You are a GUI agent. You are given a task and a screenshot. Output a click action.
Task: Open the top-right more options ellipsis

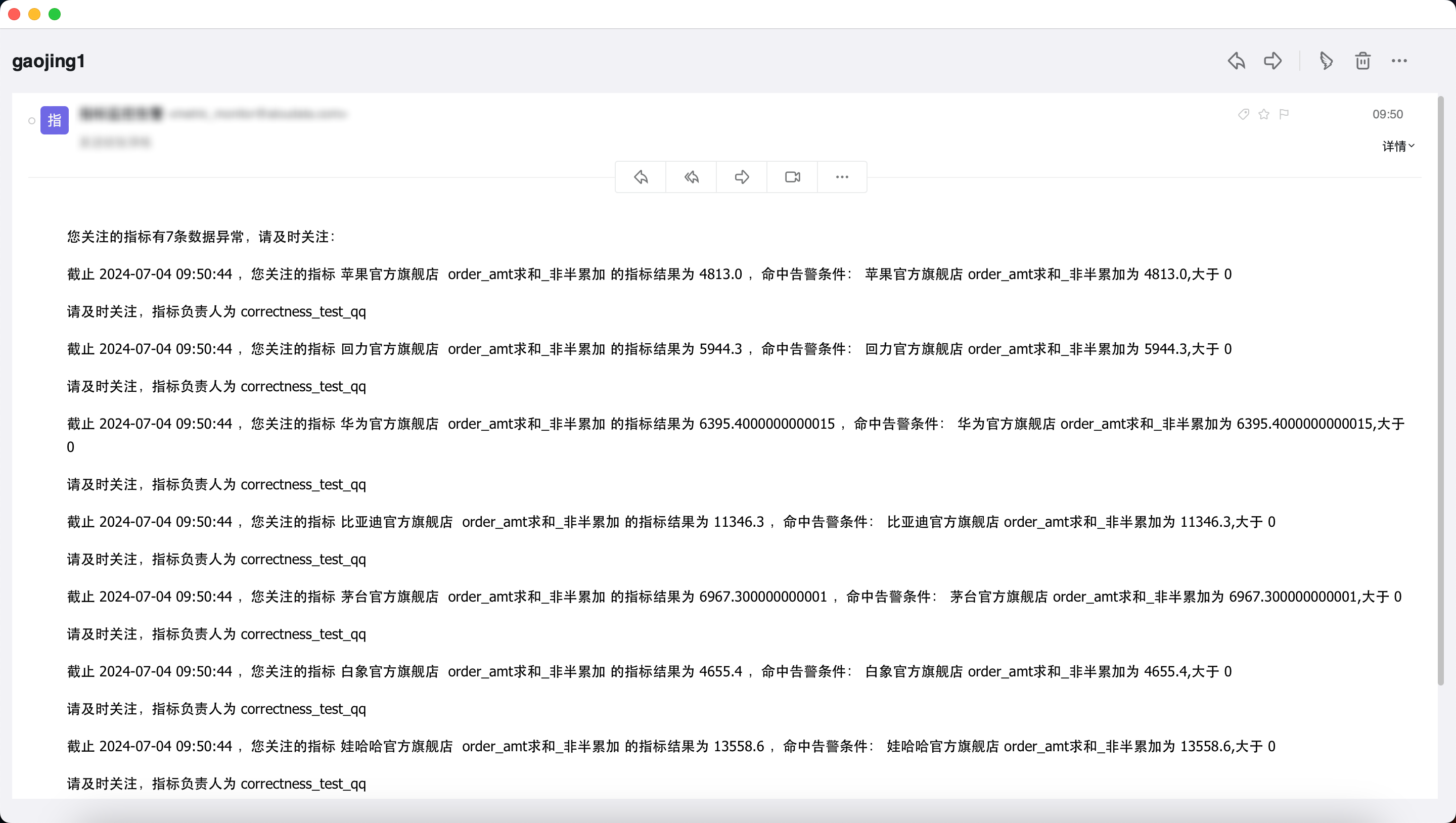pos(1399,61)
